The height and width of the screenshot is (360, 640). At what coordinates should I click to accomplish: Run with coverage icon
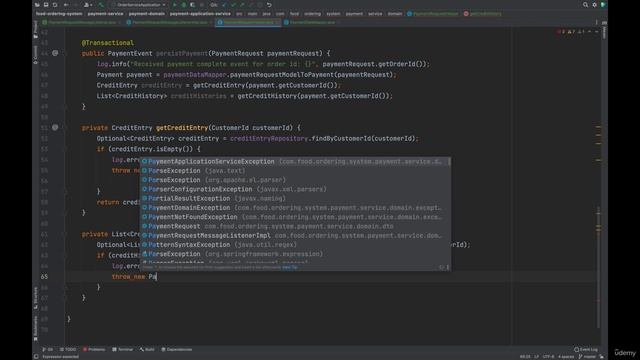[192, 5]
